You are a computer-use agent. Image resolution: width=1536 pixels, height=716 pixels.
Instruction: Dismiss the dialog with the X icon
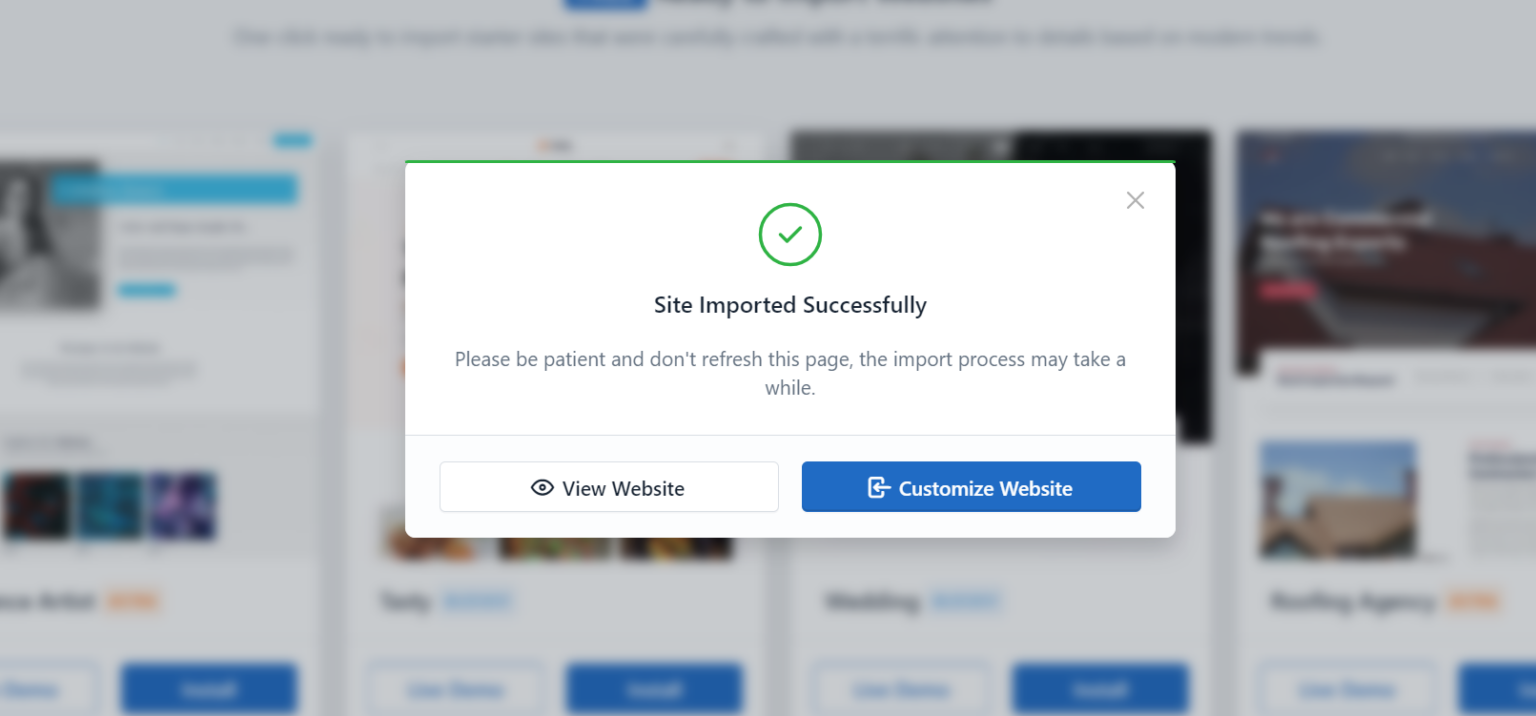coord(1134,200)
